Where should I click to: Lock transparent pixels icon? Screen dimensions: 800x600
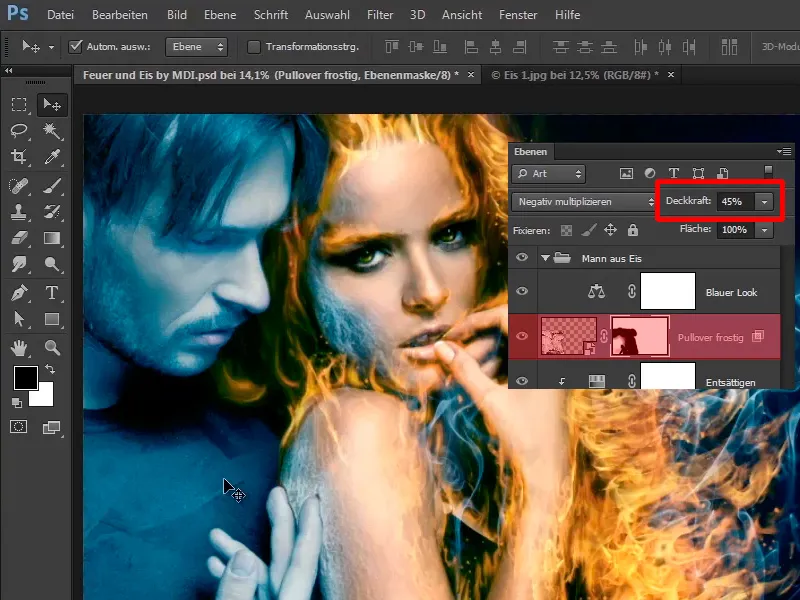tap(566, 231)
